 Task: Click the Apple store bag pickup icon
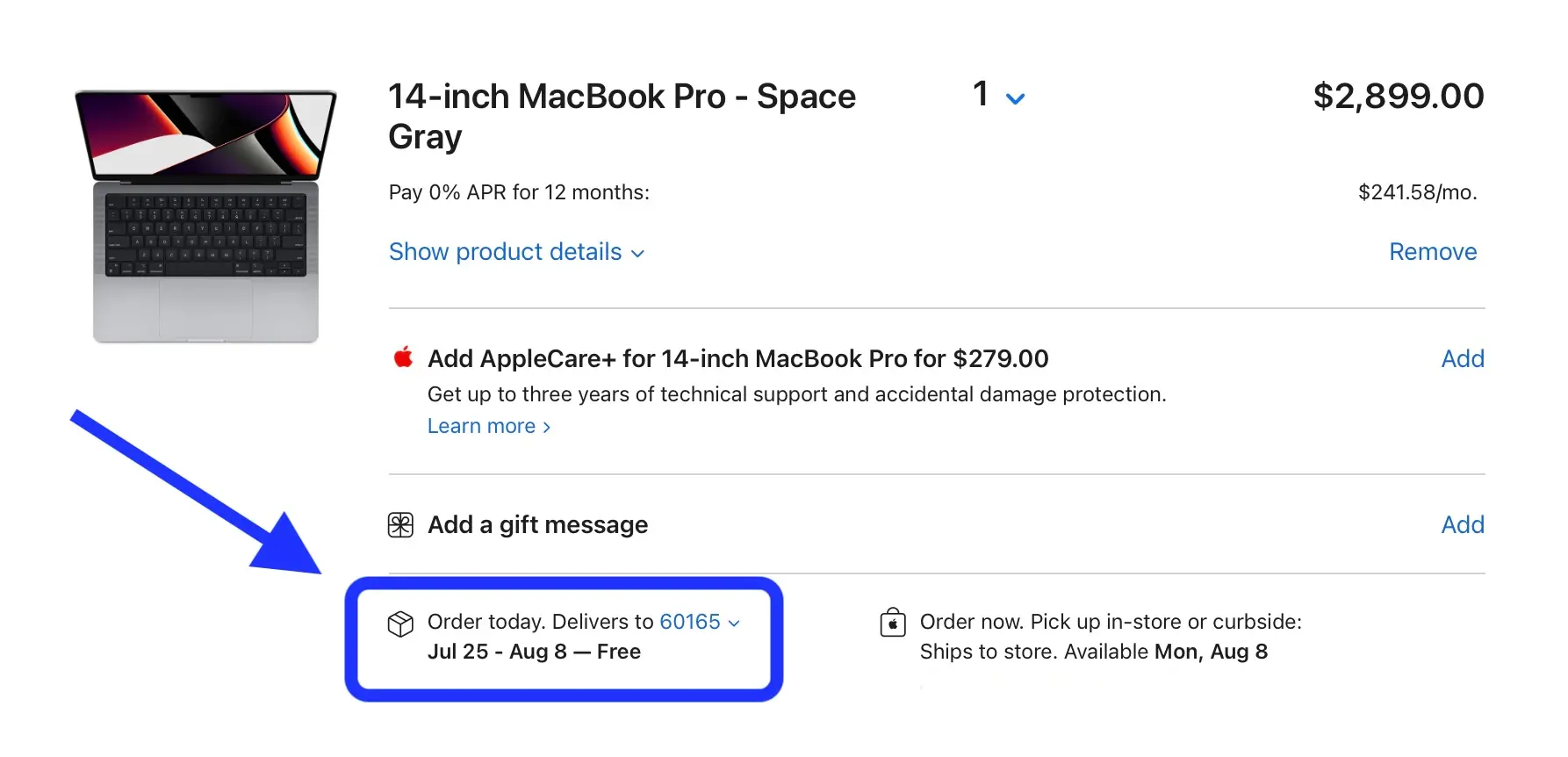(x=893, y=623)
